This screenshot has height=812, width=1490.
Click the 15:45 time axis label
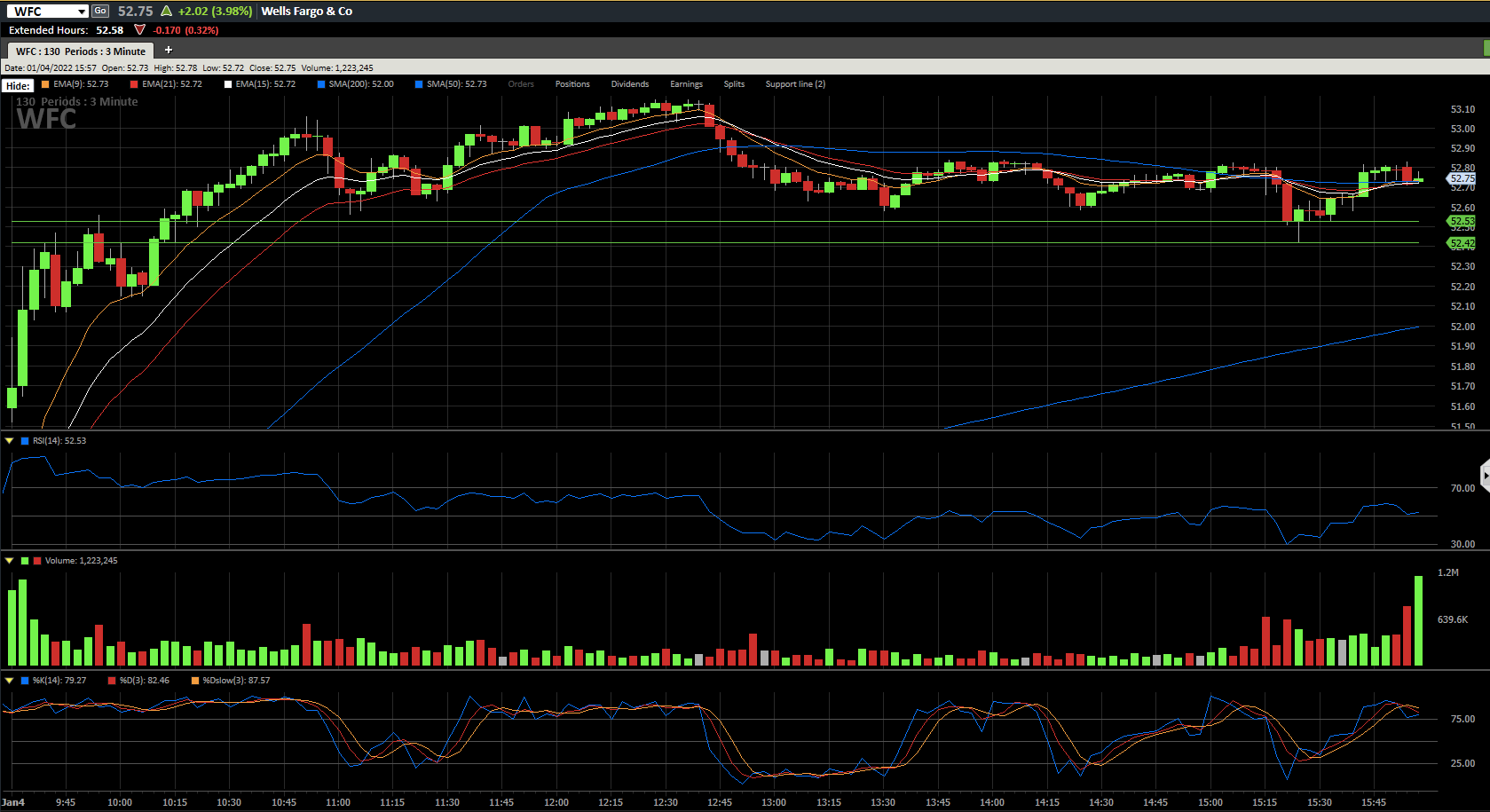click(1374, 802)
